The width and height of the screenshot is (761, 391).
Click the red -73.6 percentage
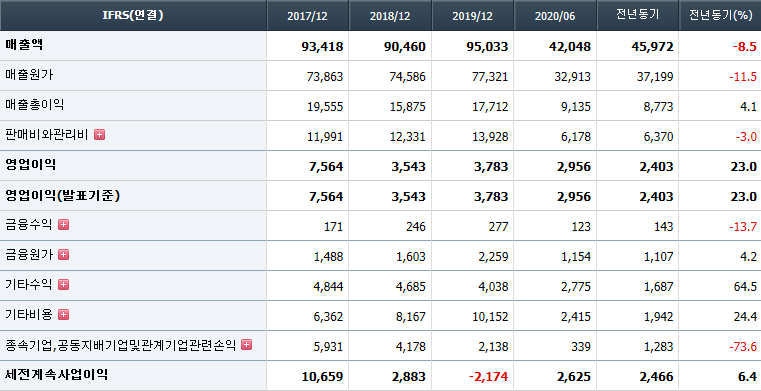[743, 347]
